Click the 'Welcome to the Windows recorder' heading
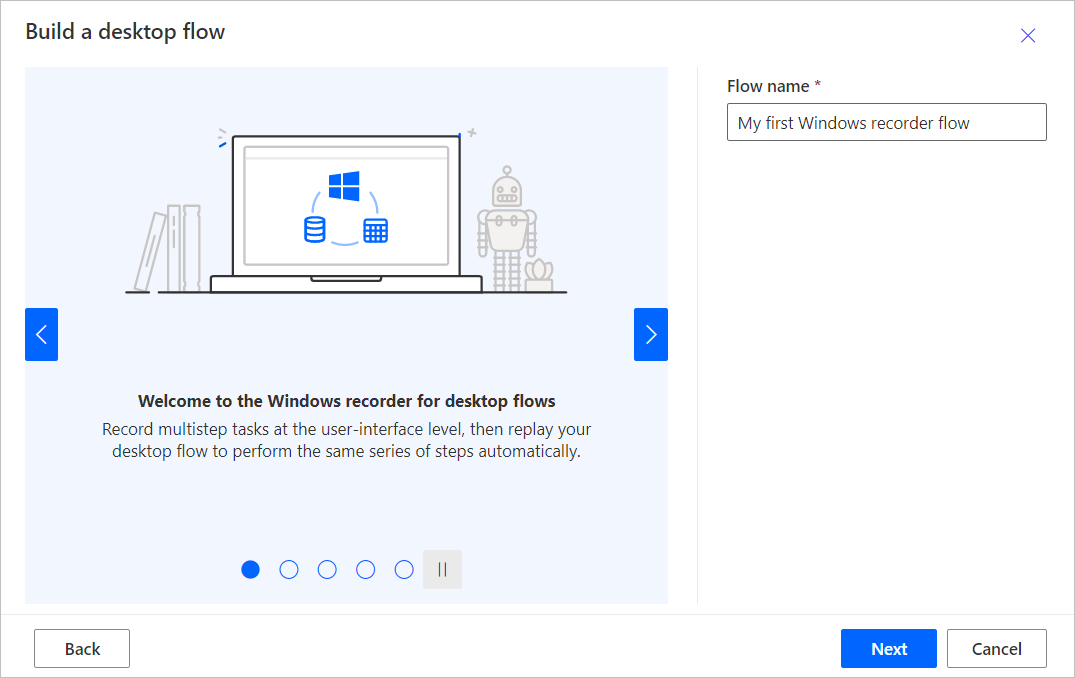This screenshot has width=1075, height=678. click(x=346, y=401)
